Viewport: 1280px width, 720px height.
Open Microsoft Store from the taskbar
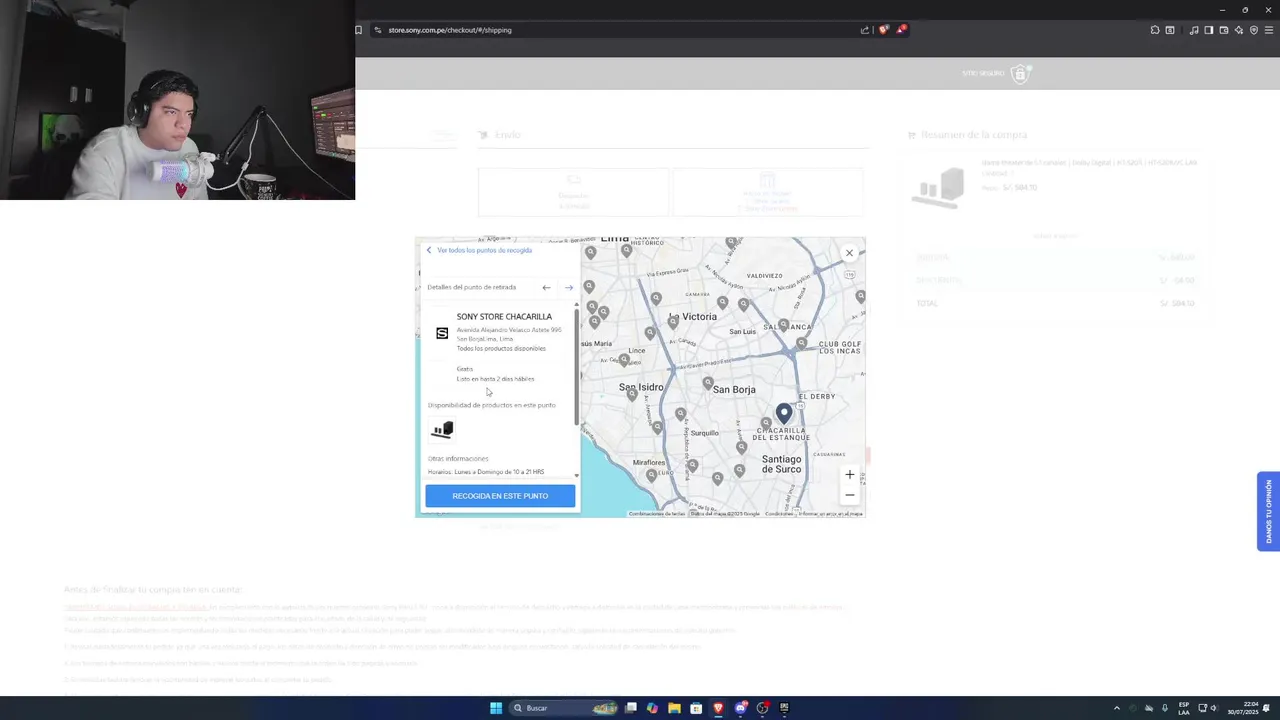point(696,708)
